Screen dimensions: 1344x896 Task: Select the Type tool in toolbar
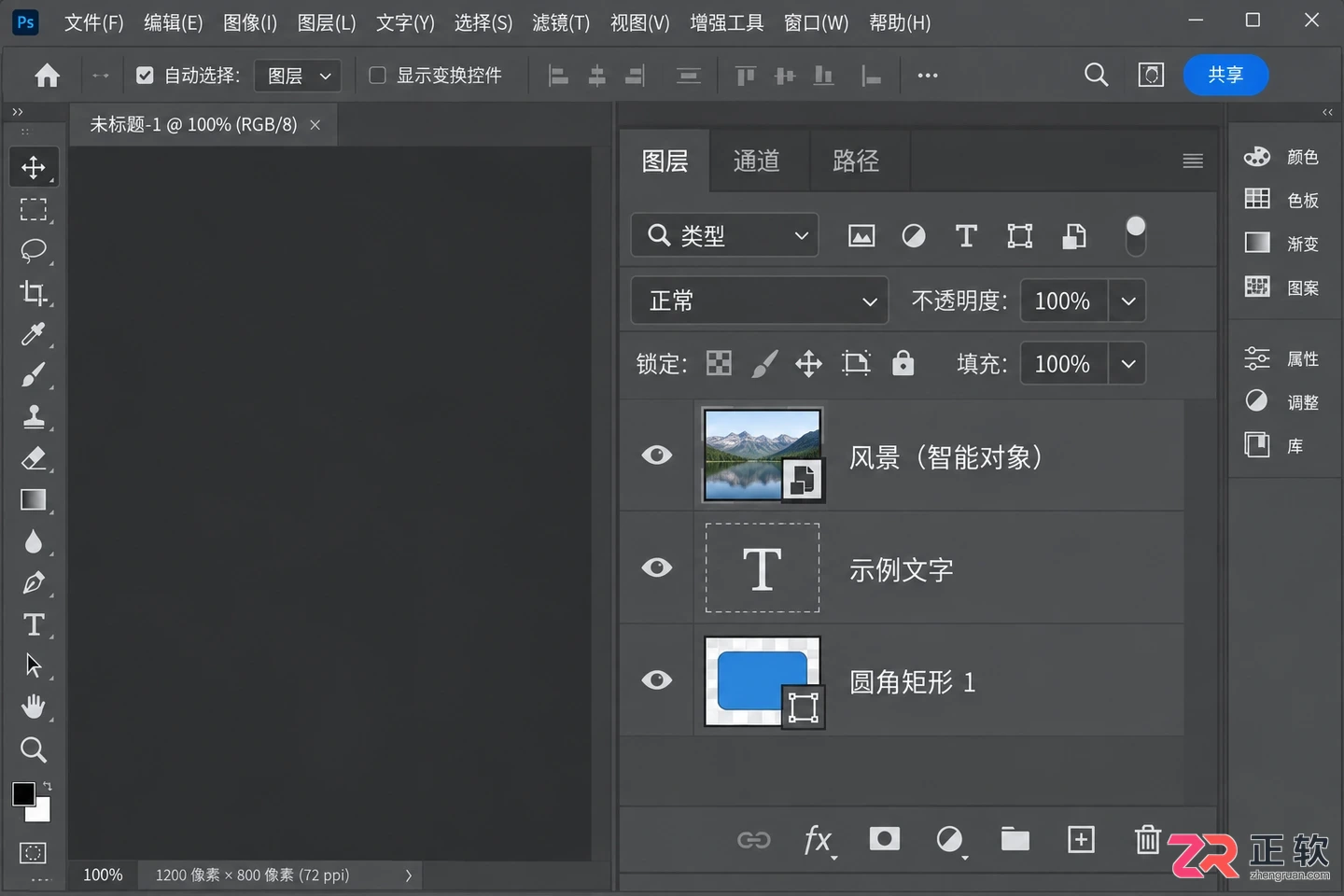tap(34, 624)
